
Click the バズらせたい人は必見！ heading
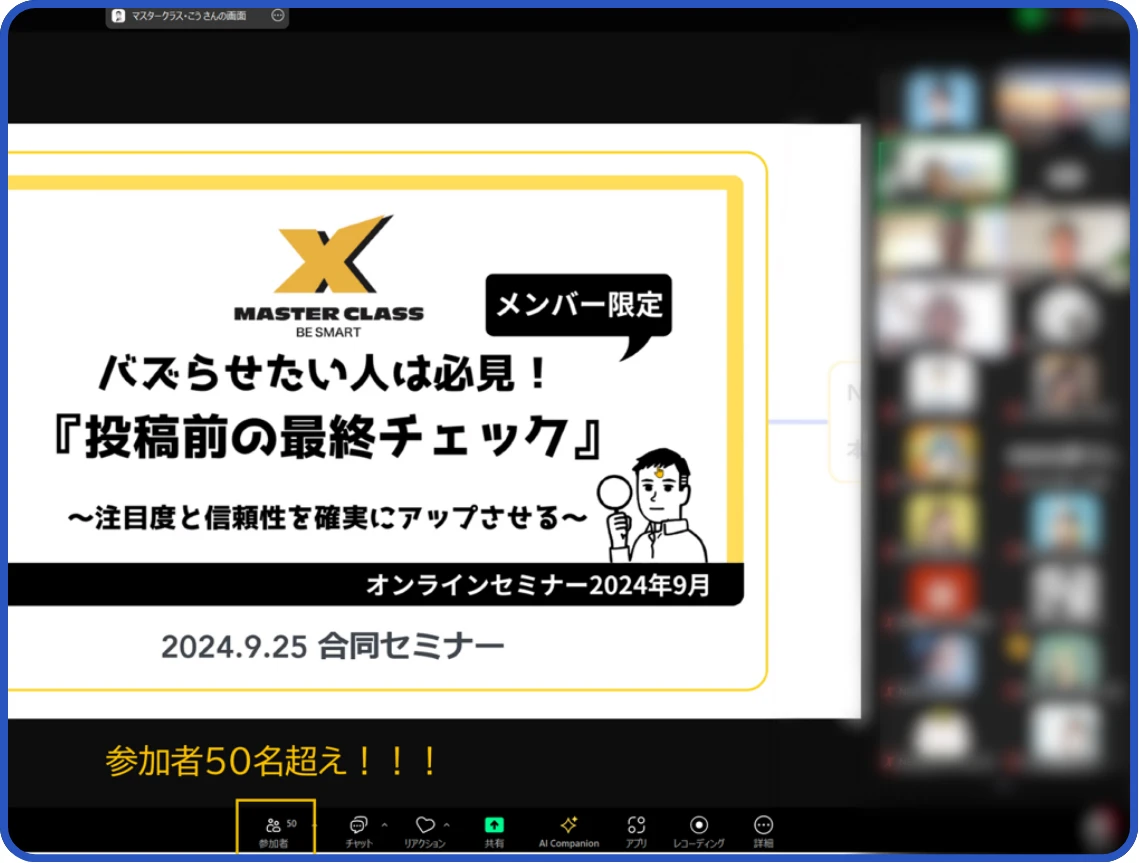pos(324,373)
